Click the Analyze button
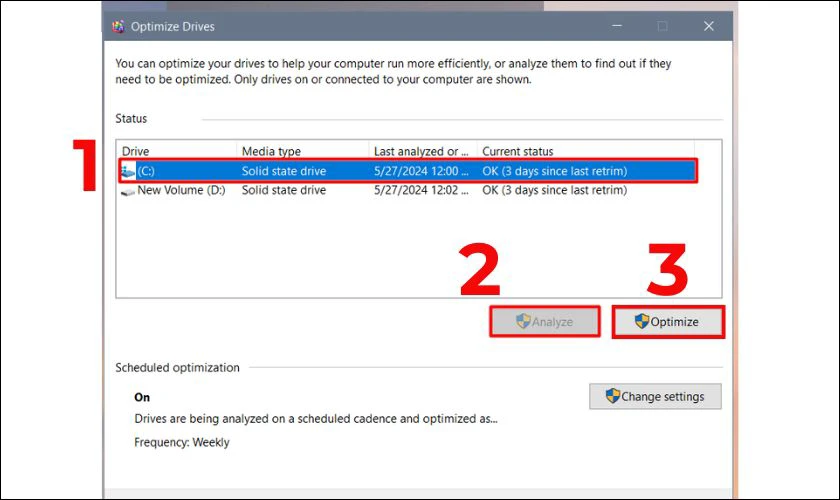The width and height of the screenshot is (840, 500). (545, 322)
